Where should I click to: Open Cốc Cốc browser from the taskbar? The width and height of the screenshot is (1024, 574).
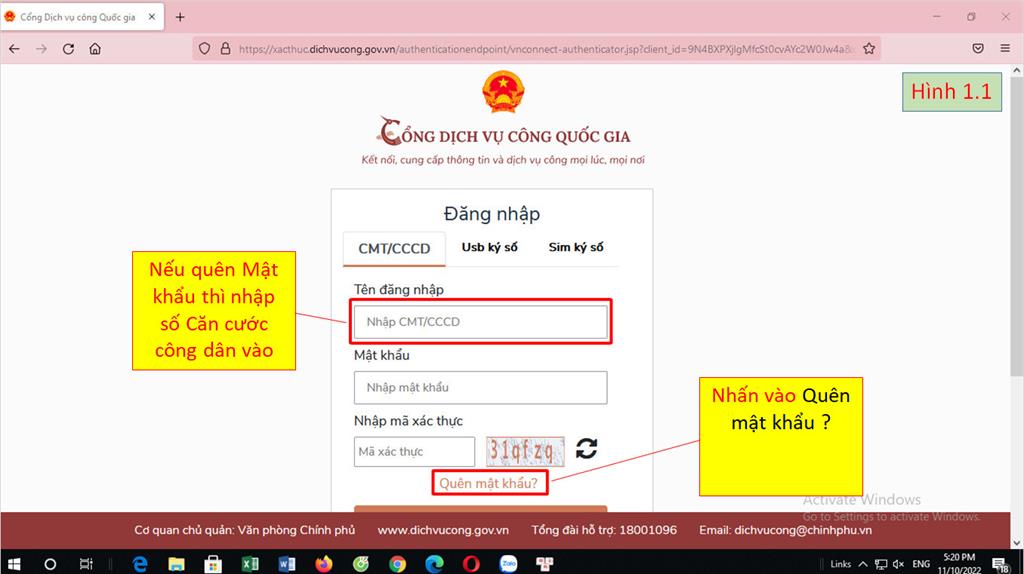(360, 564)
